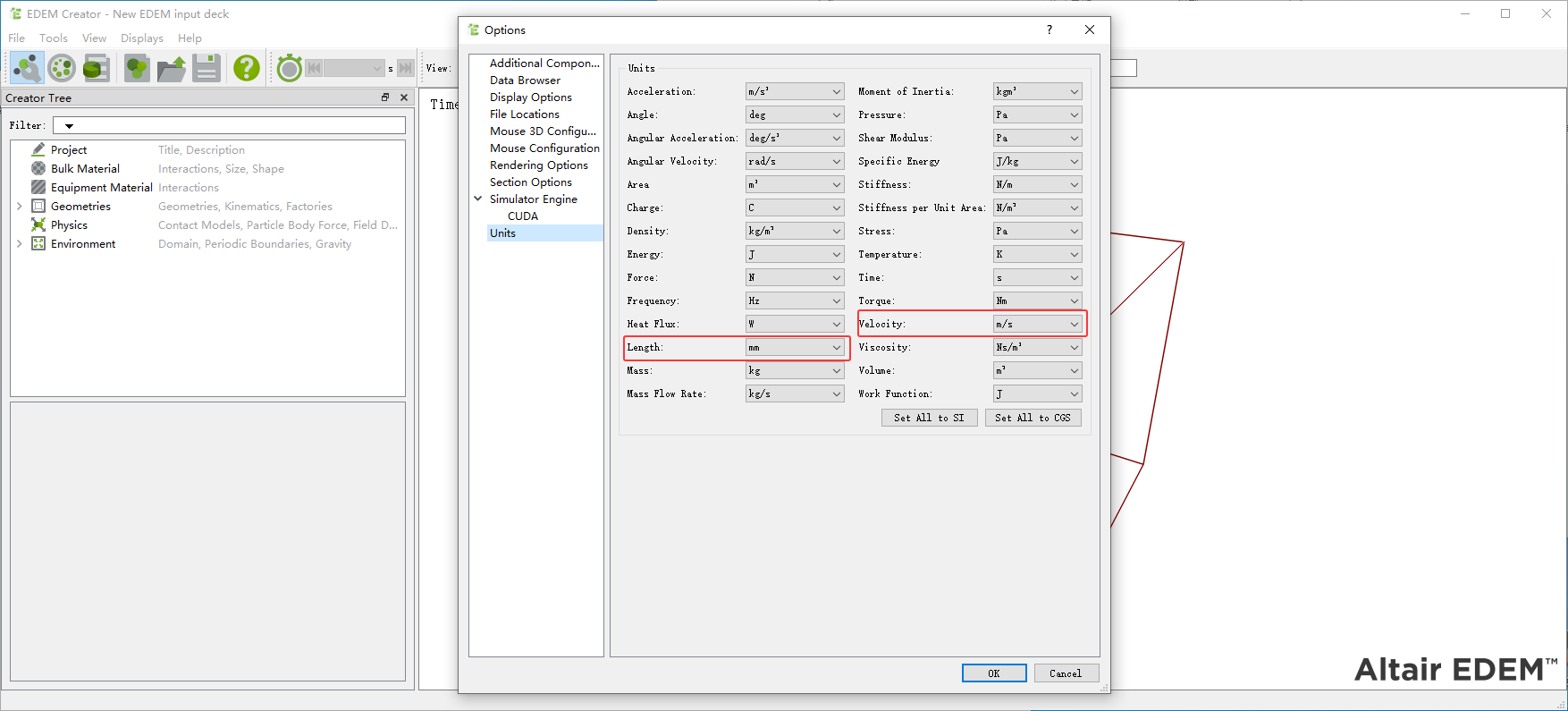Screen dimensions: 1568x711
Task: Click the green question mark help icon
Action: pos(246,68)
